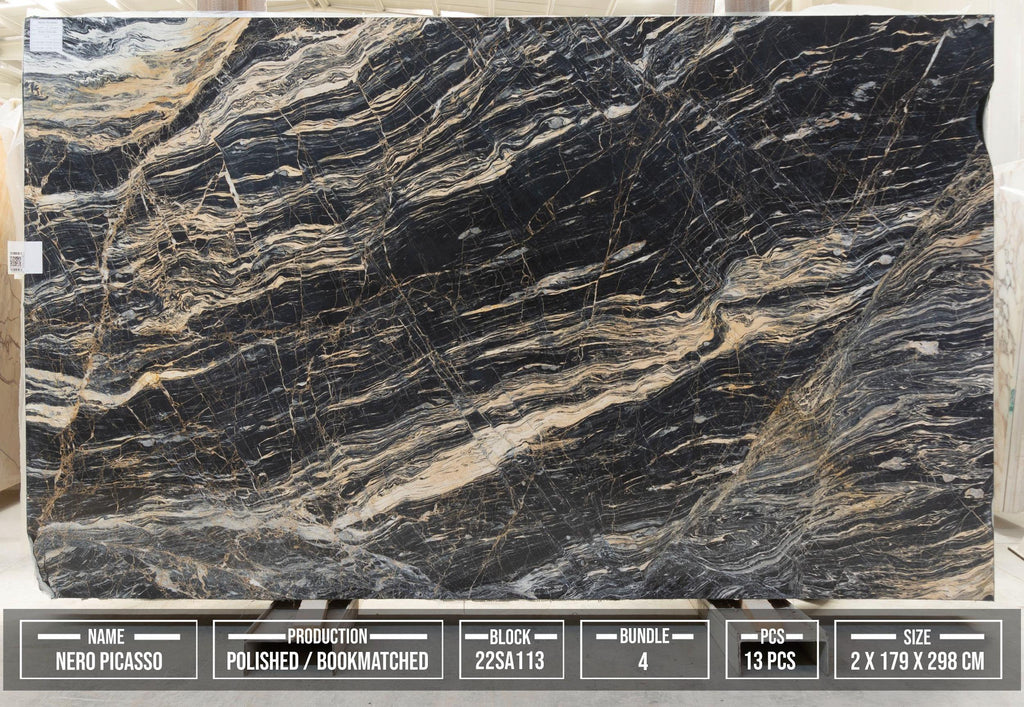Click the BUNDLE header label
Viewport: 1024px width, 707px height.
pos(645,636)
